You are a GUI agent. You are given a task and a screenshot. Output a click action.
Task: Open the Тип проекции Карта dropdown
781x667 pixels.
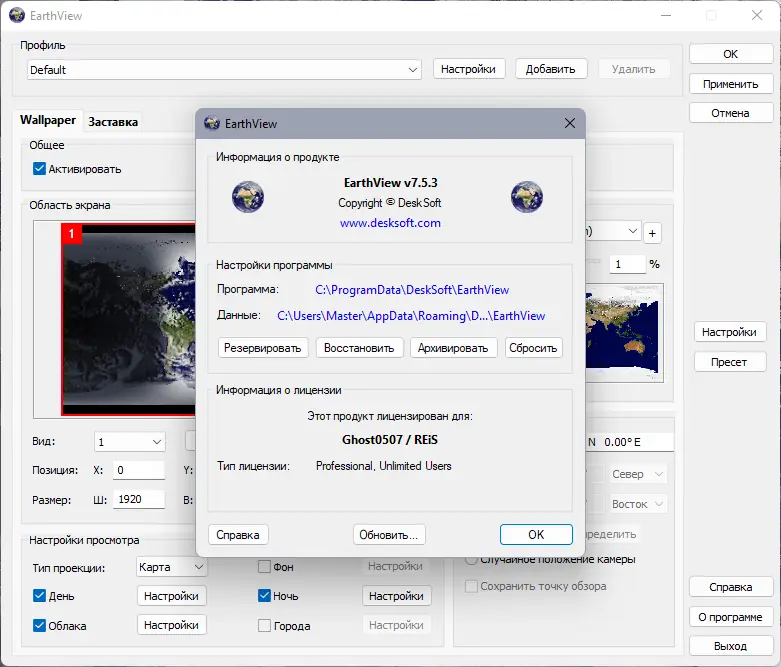coord(171,567)
